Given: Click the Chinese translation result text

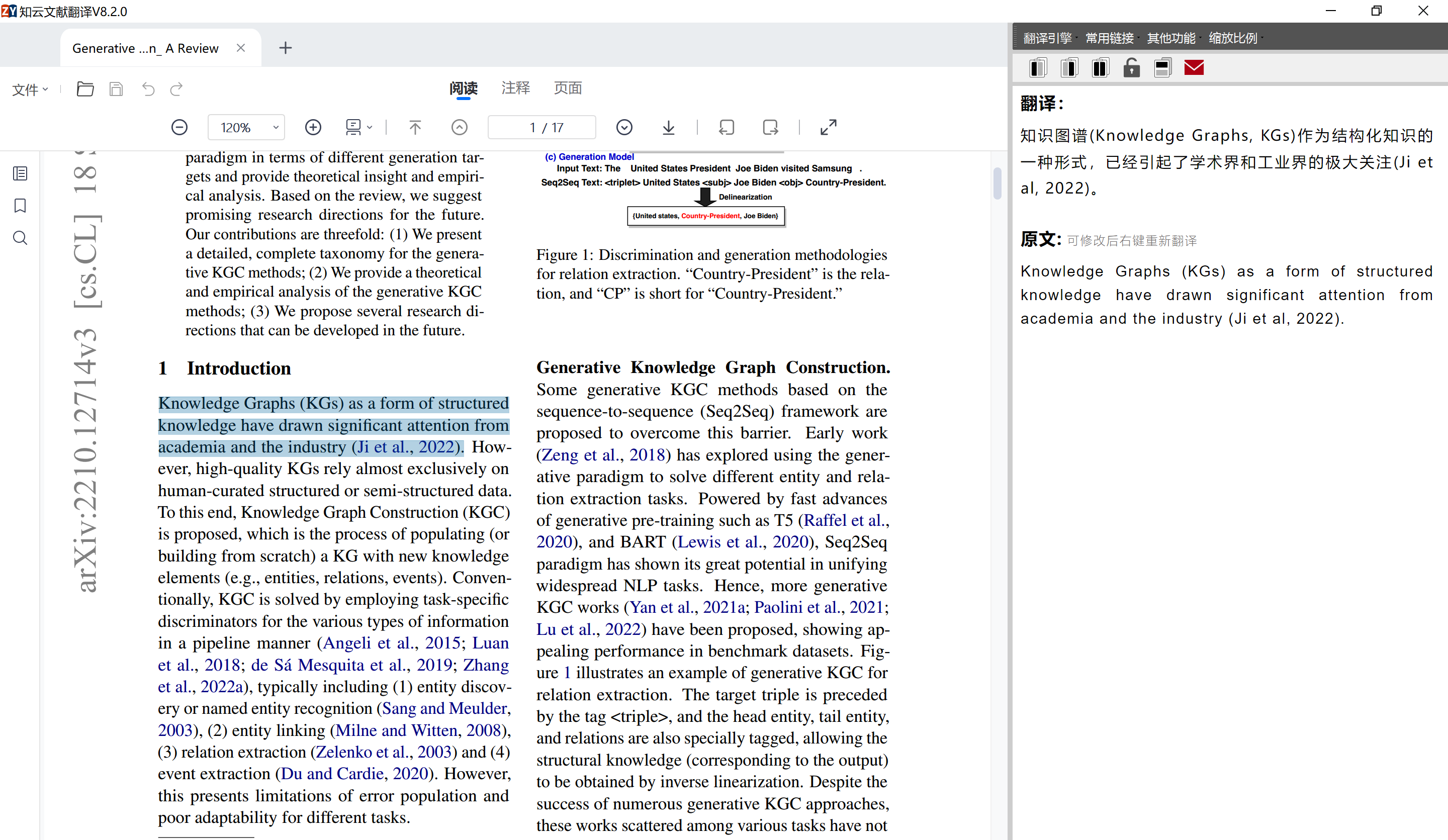Looking at the screenshot, I should (1227, 162).
